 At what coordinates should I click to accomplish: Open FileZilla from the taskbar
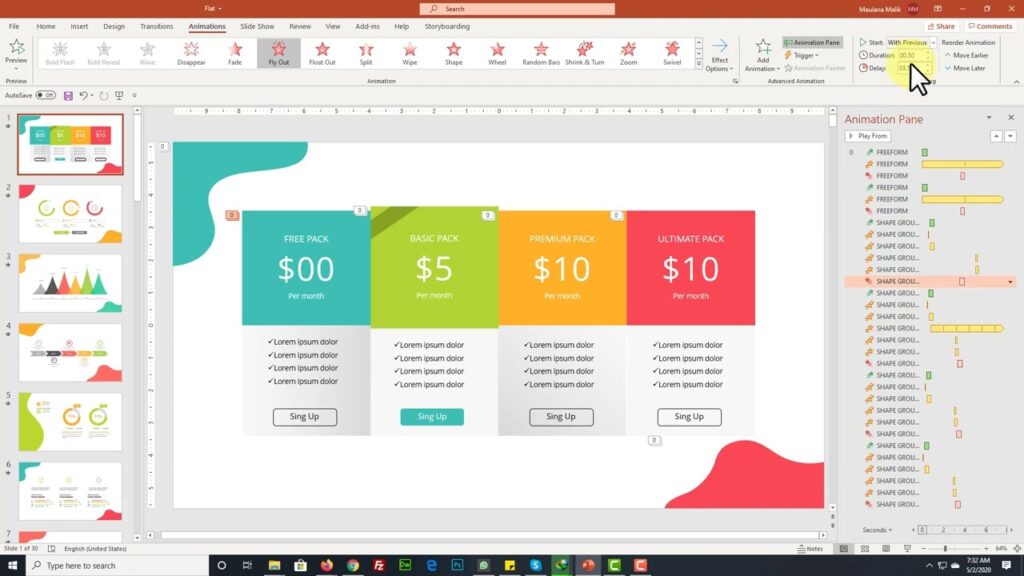[x=379, y=565]
